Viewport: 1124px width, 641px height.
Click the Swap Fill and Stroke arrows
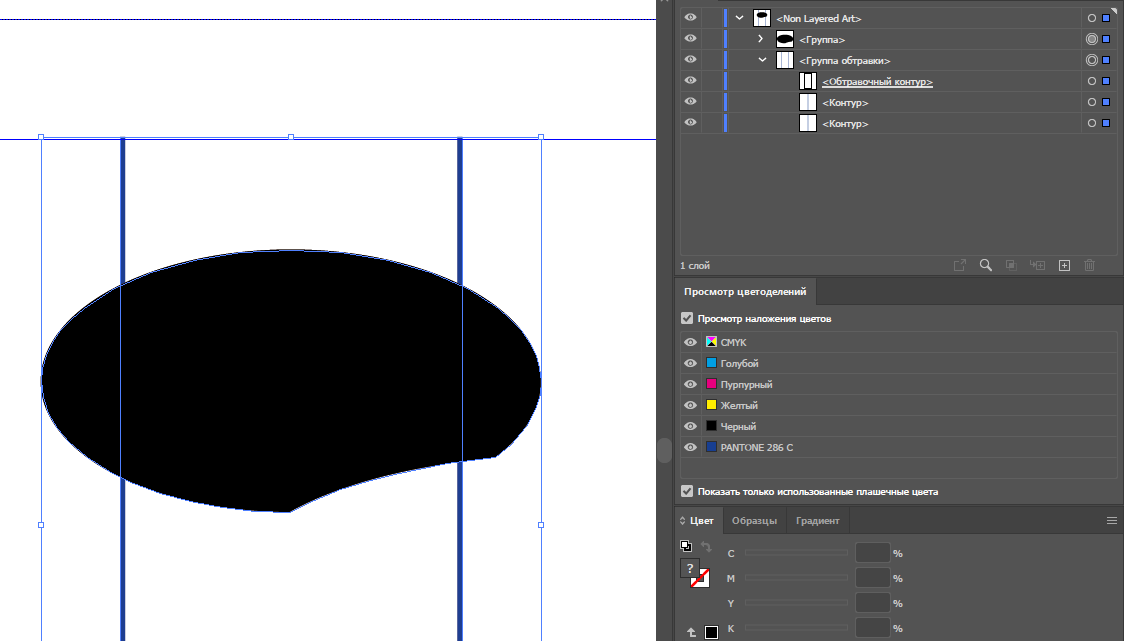(706, 546)
